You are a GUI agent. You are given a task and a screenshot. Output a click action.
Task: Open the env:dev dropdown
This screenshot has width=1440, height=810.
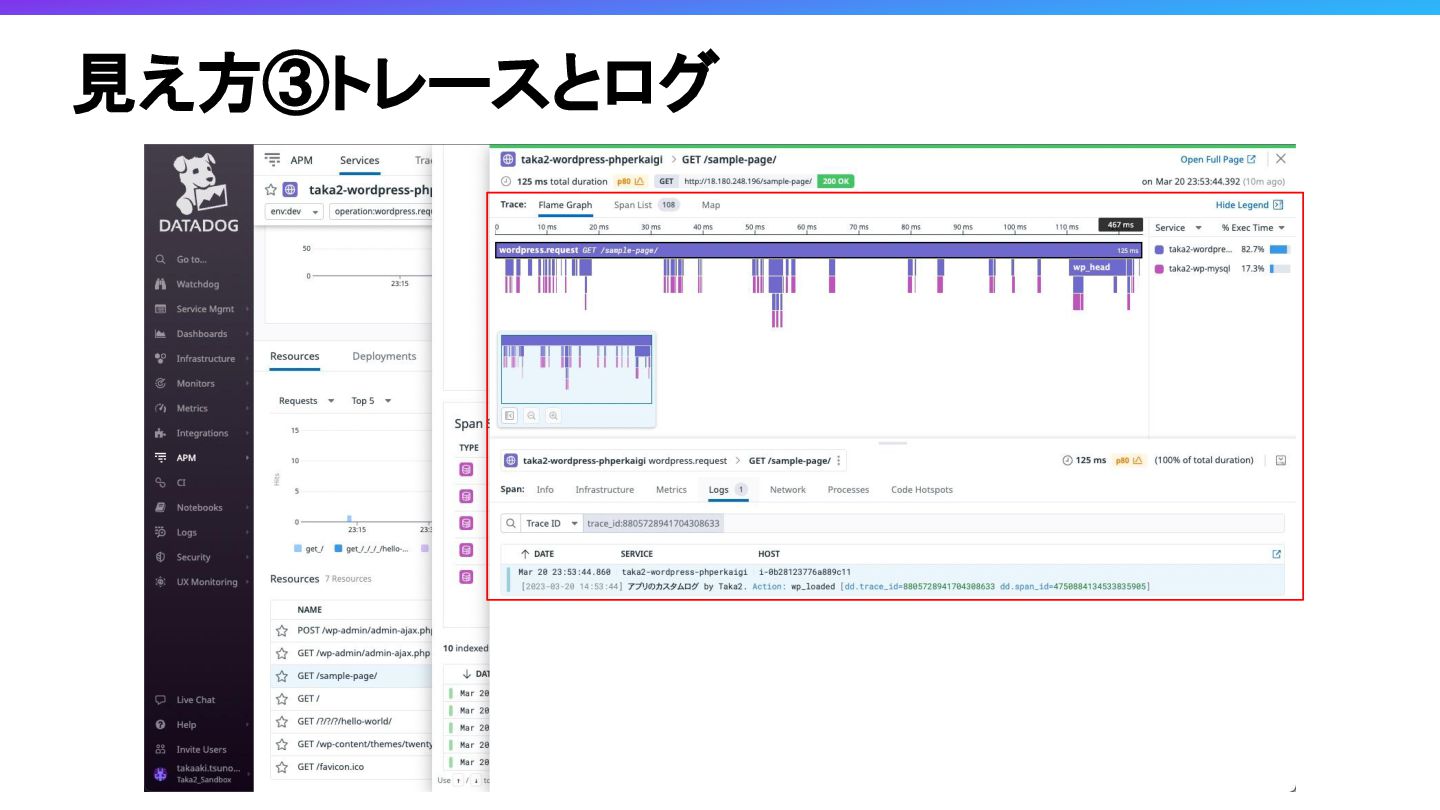point(294,212)
